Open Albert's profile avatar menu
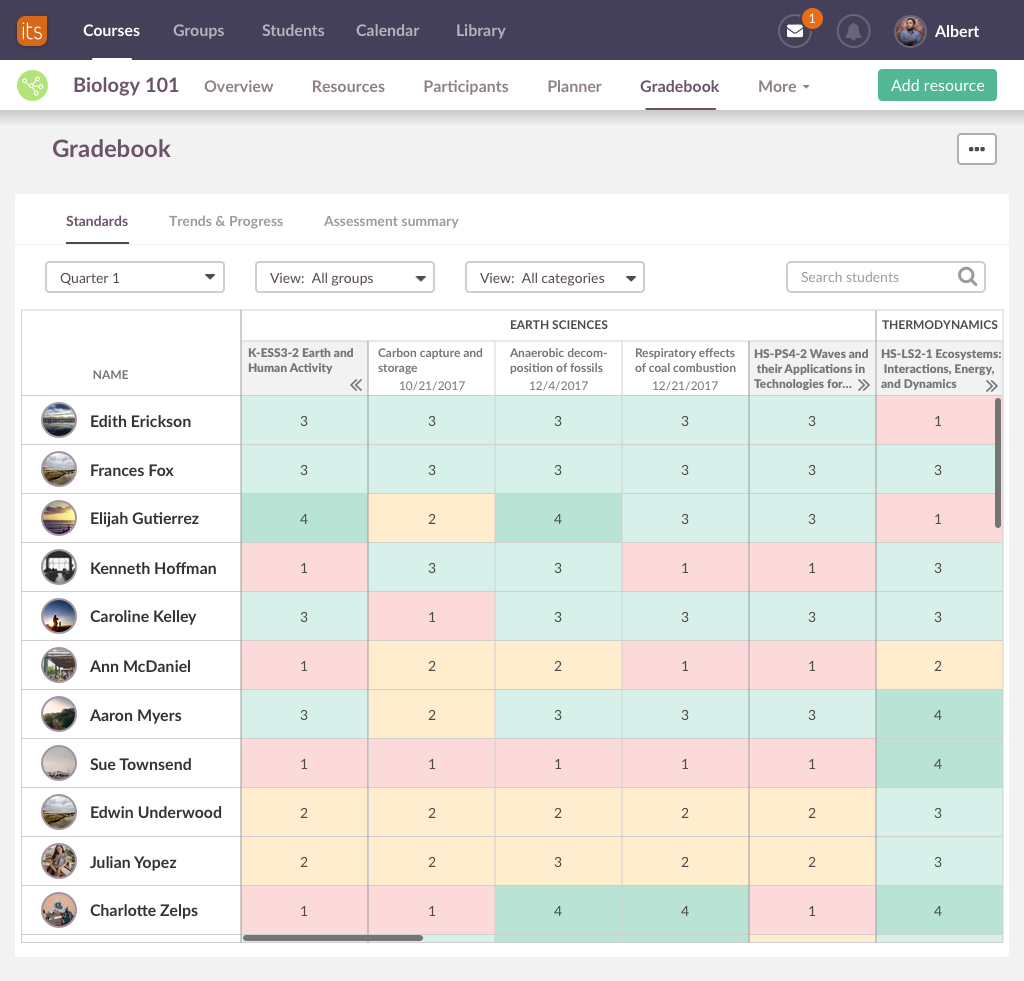 click(x=910, y=31)
